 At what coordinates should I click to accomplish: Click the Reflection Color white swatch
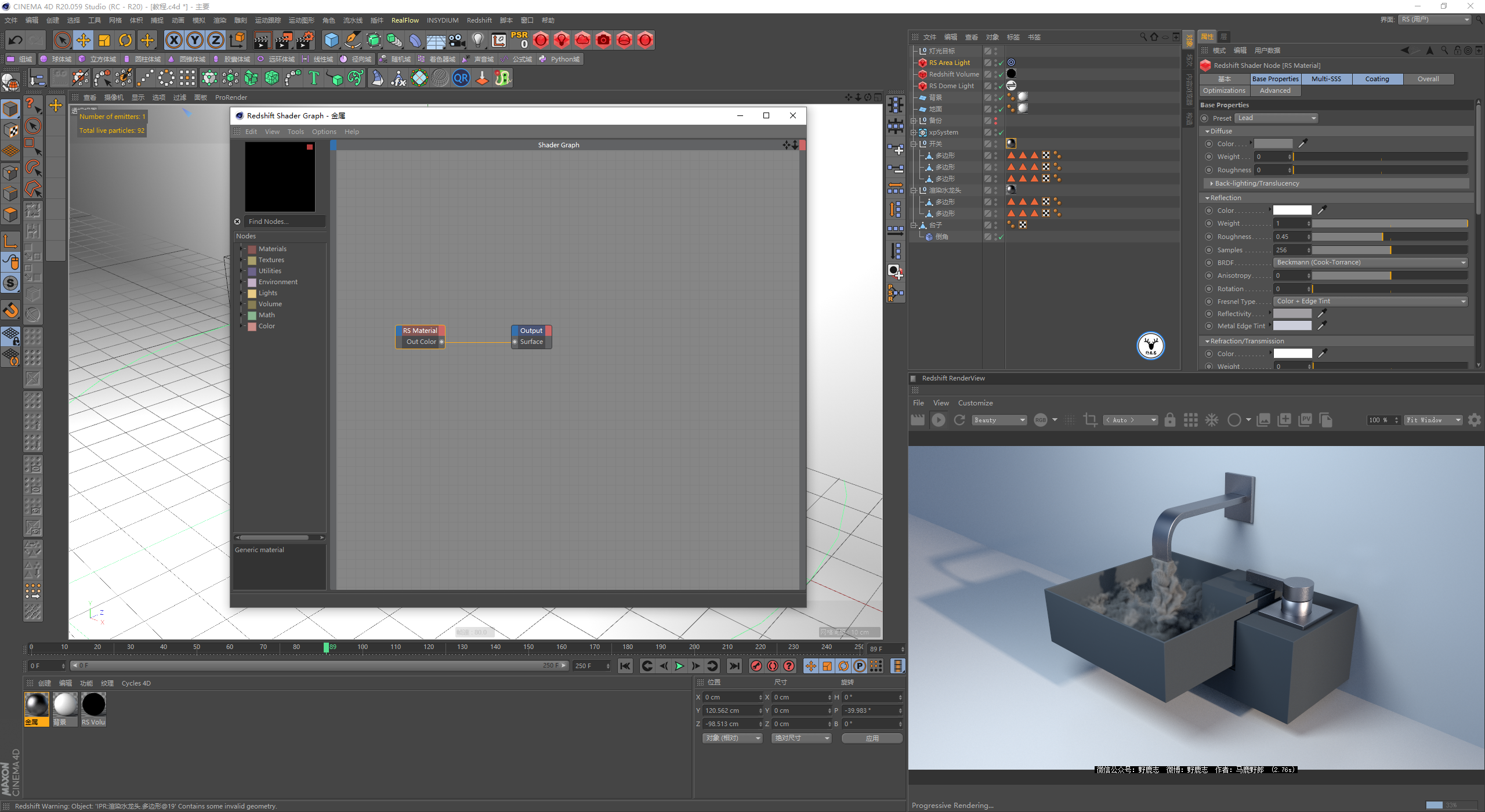point(1292,211)
